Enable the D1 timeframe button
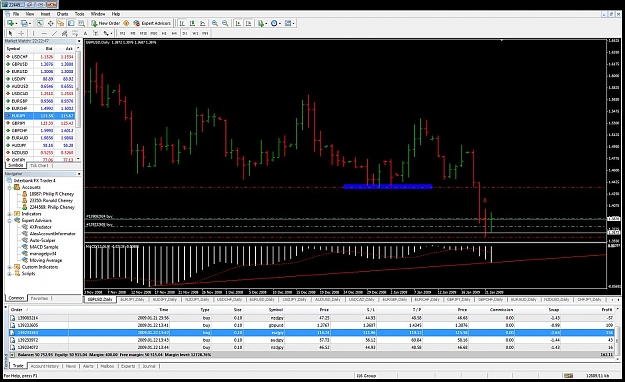 click(x=185, y=33)
